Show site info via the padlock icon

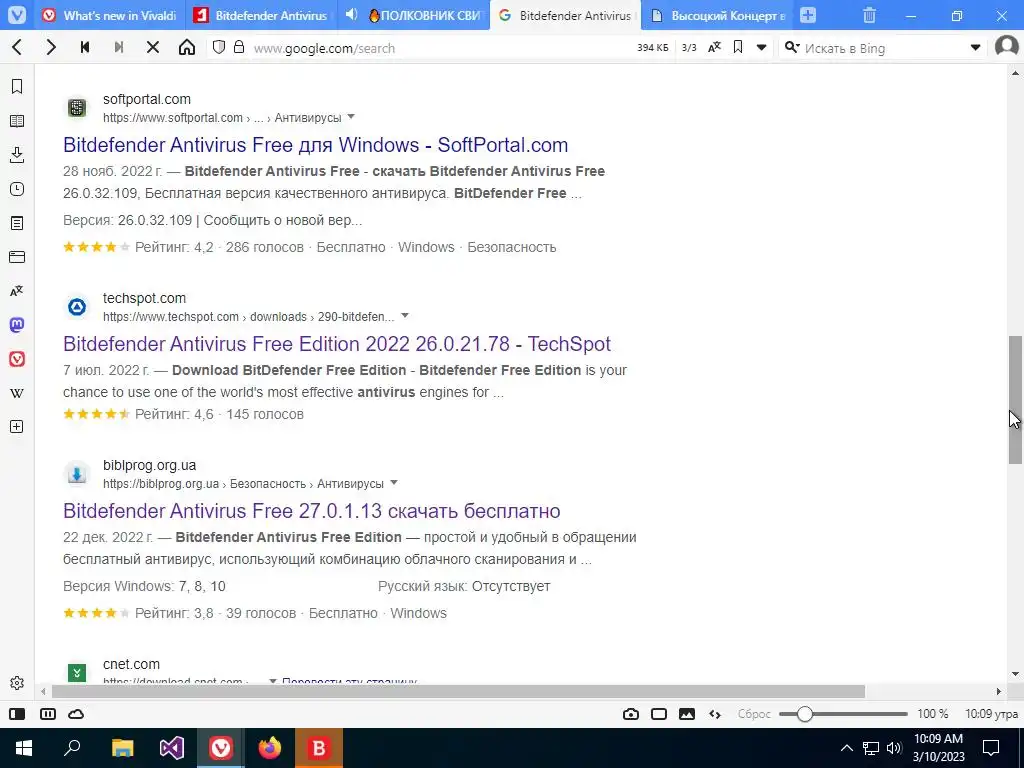point(239,47)
